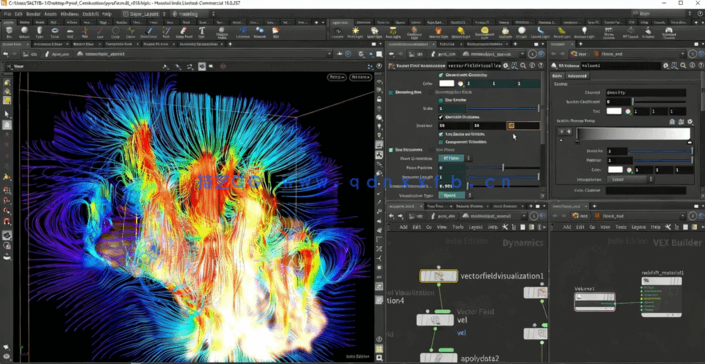
Task: Select the Font shelf tool
Action: [x=201, y=32]
